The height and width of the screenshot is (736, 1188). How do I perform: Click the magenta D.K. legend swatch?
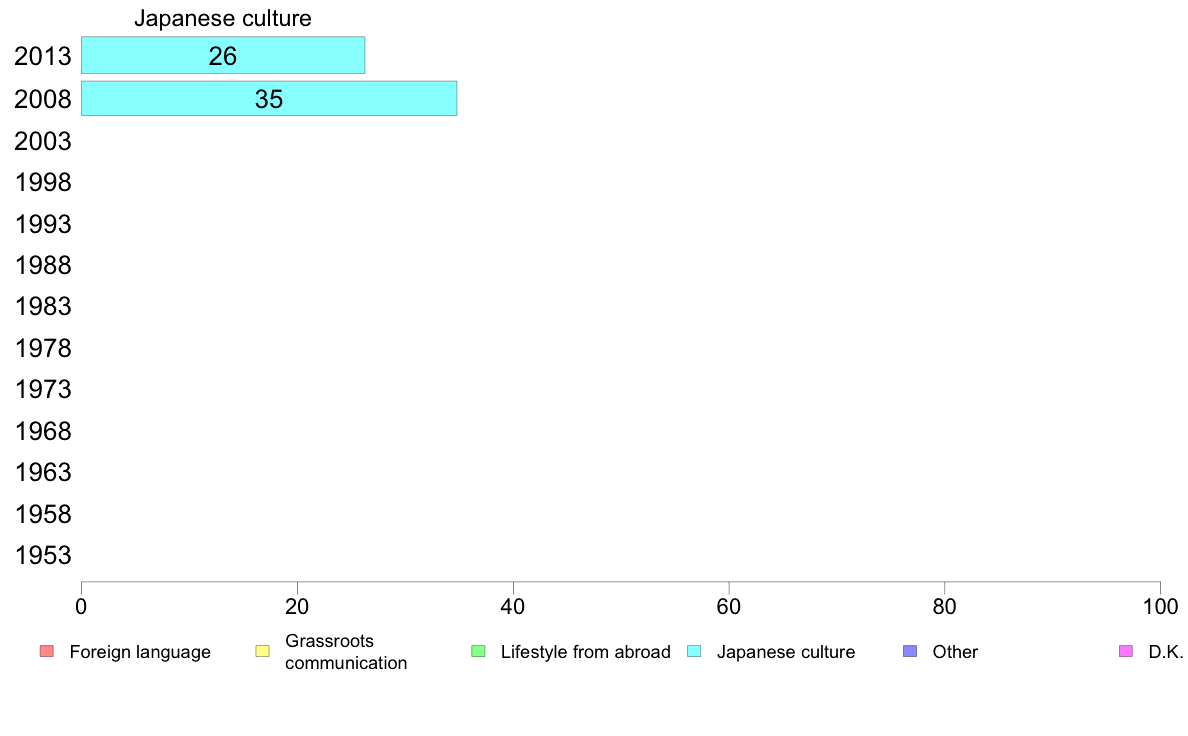(x=1126, y=652)
